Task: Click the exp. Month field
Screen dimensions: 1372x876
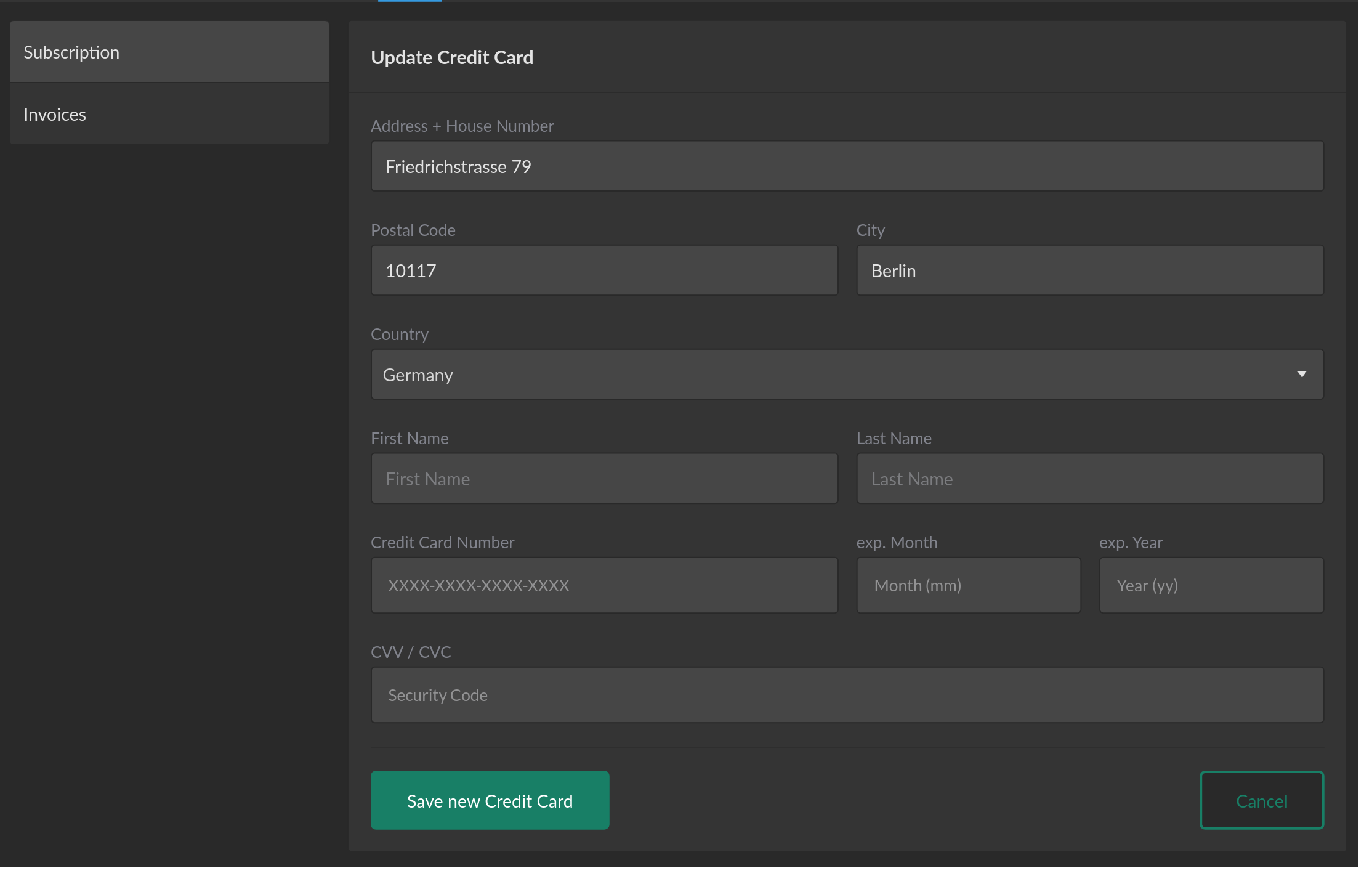Action: tap(969, 586)
